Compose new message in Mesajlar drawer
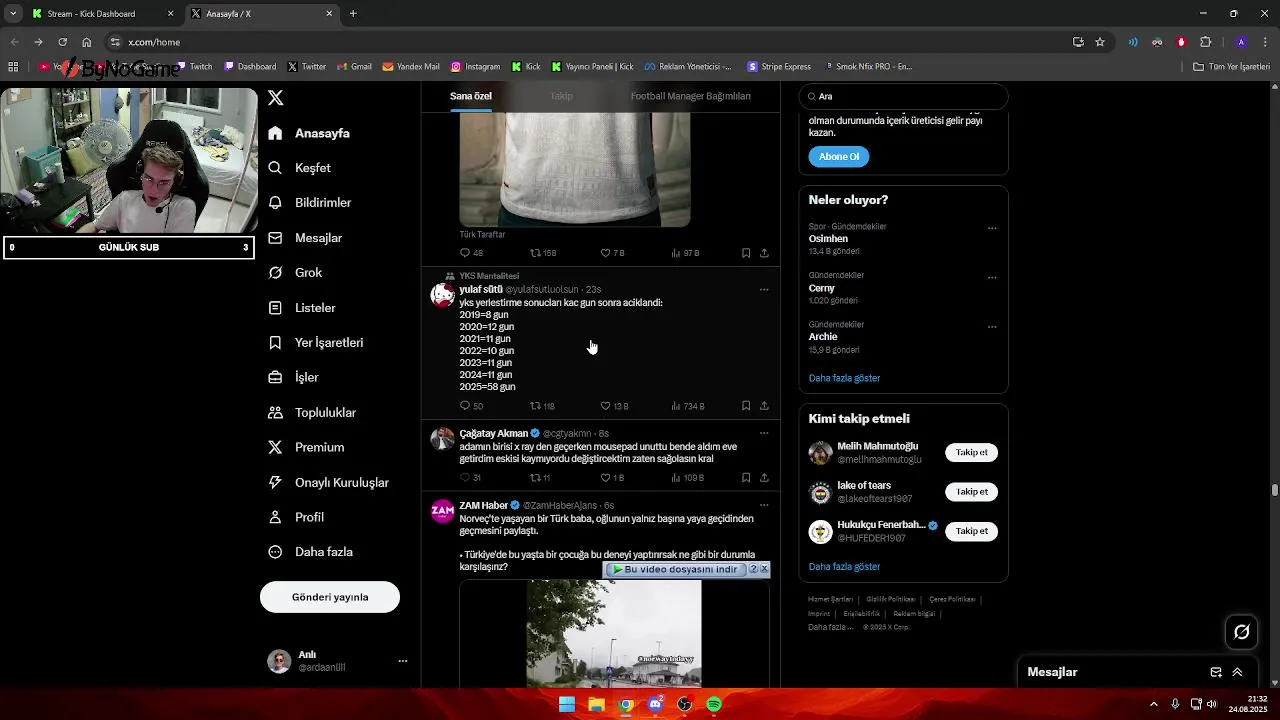Screen dimensions: 1280x720 pos(1216,673)
